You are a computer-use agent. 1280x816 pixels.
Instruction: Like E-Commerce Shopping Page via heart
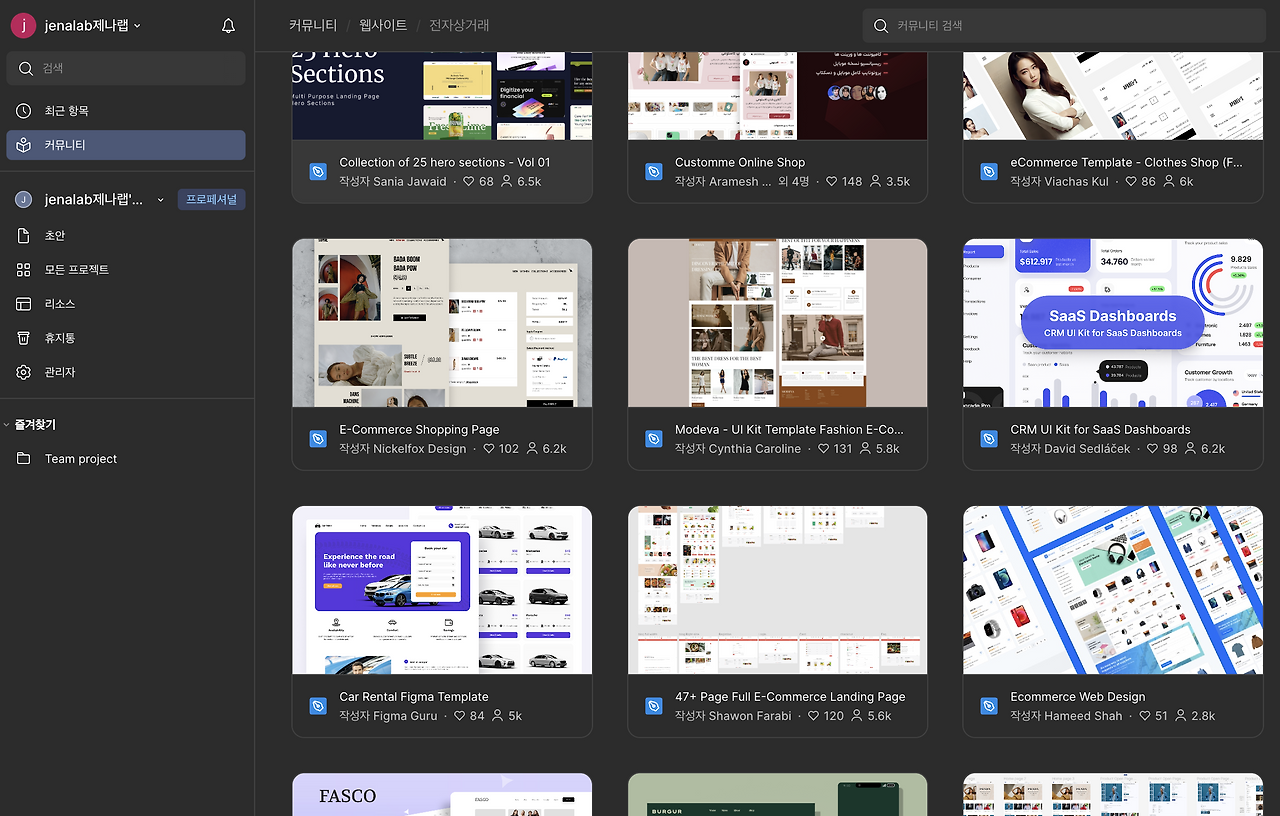click(489, 449)
